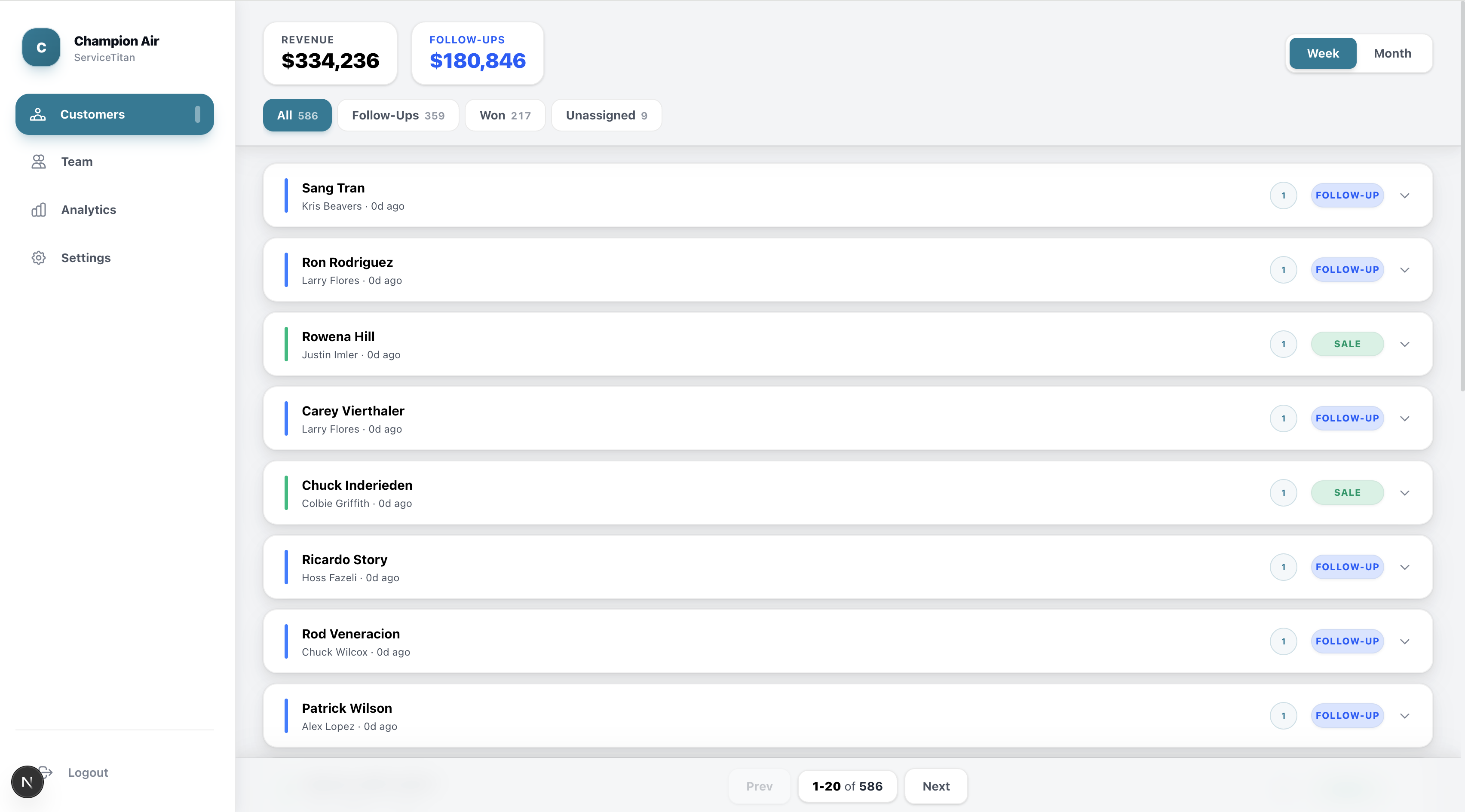Click the Settings gear icon
This screenshot has width=1465, height=812.
(x=39, y=258)
